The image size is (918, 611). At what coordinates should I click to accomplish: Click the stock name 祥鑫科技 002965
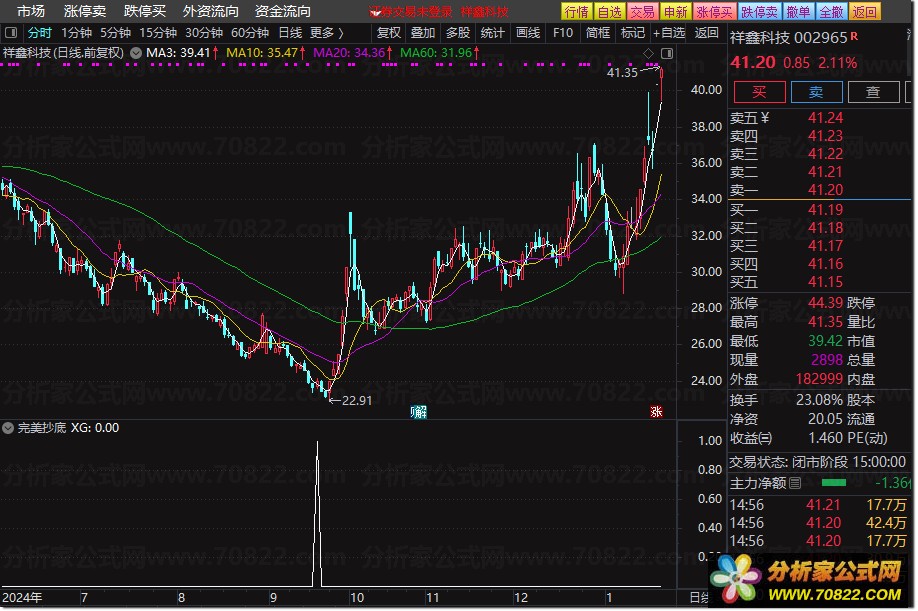tap(789, 38)
